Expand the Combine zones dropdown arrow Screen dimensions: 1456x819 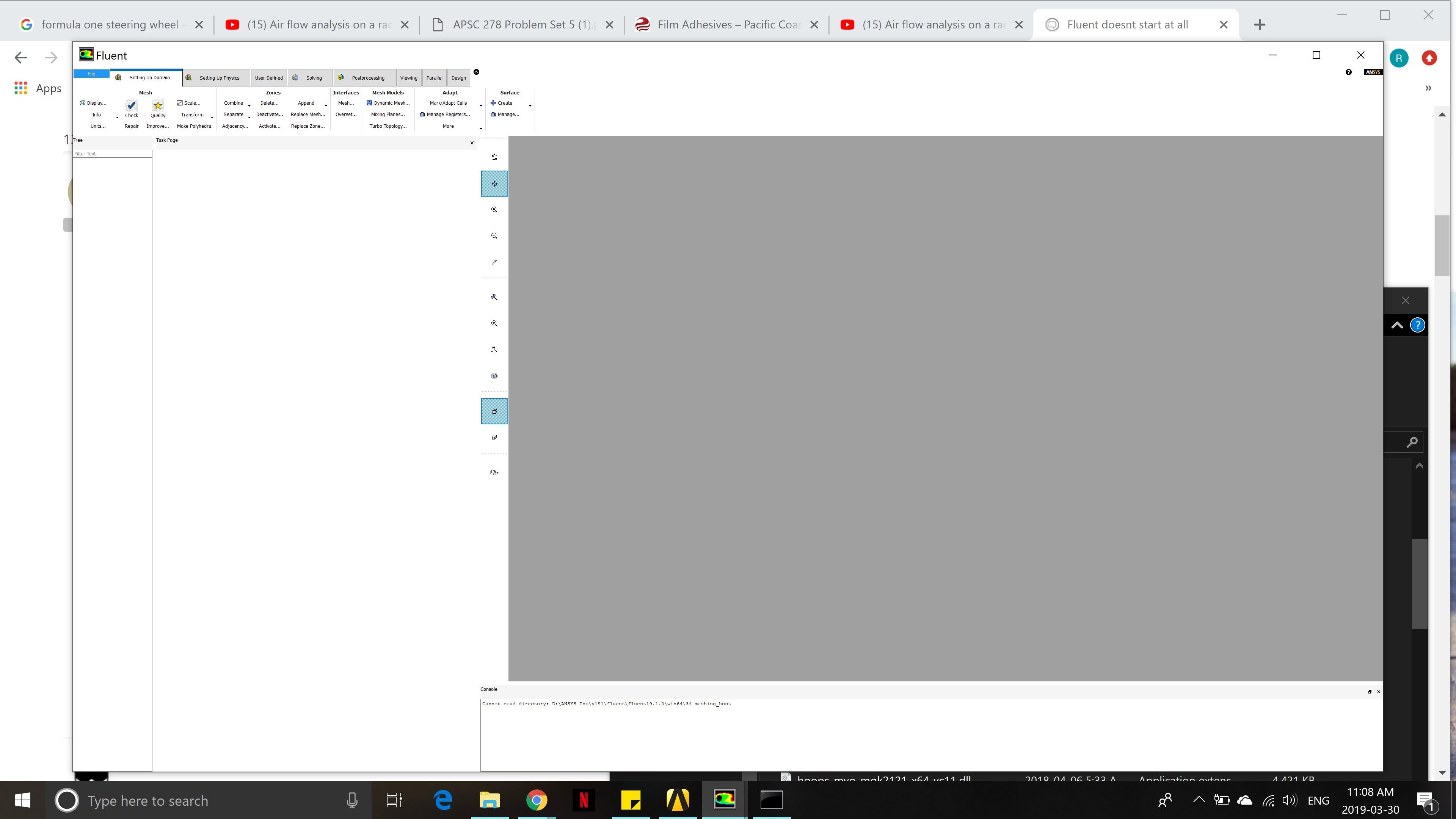click(249, 106)
